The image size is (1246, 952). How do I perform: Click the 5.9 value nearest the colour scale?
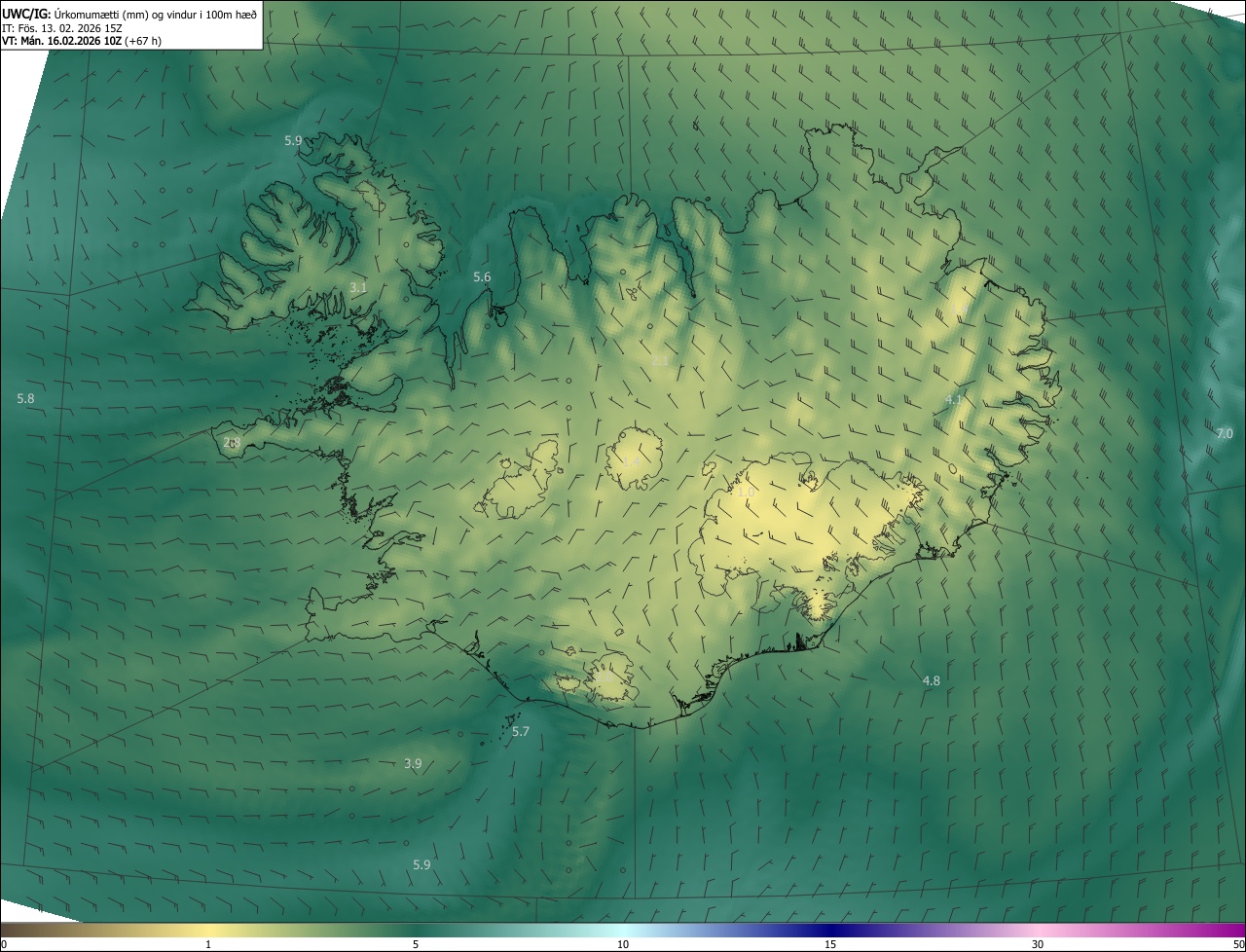pos(421,864)
